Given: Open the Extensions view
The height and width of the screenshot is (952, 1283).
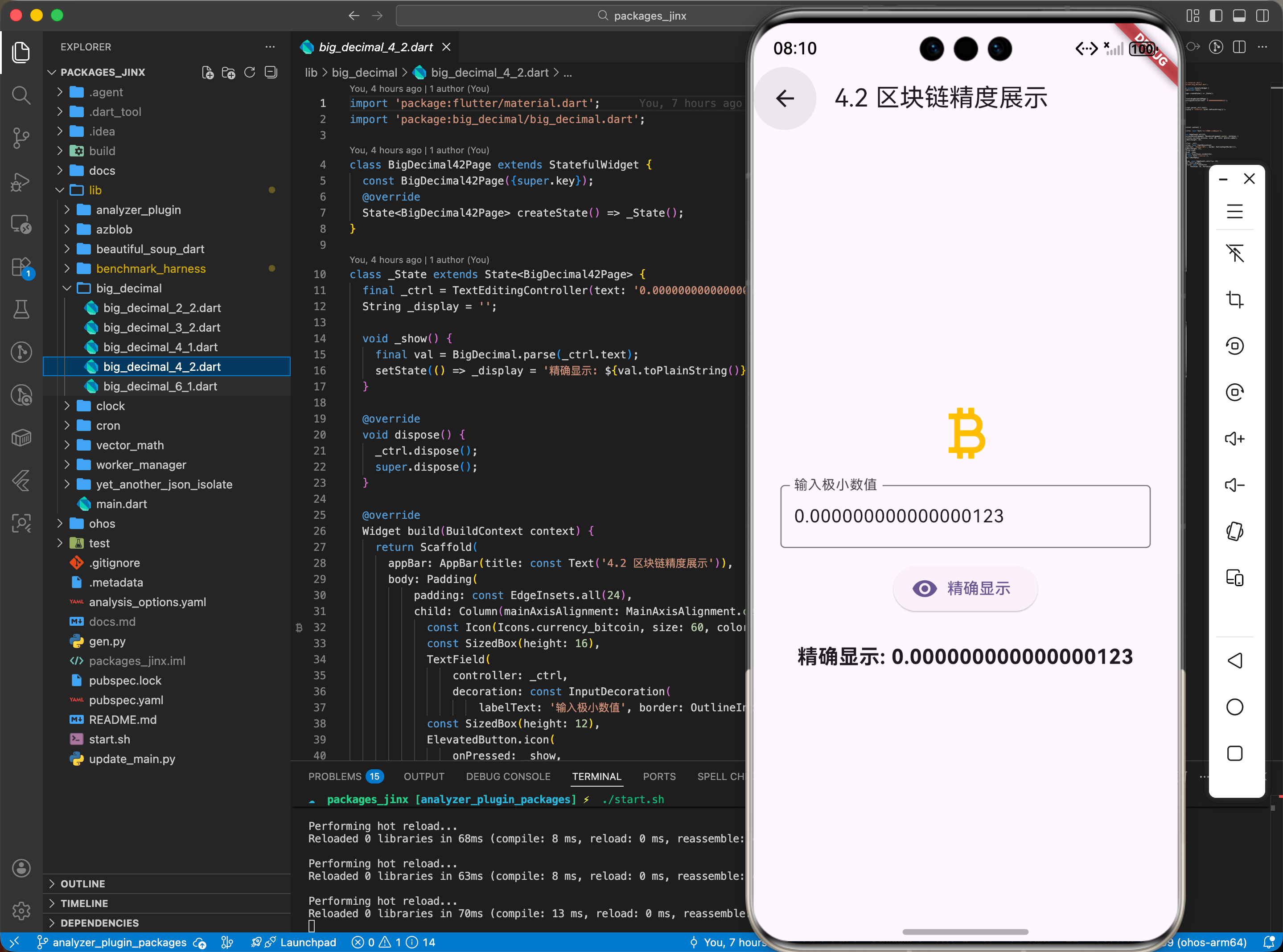Looking at the screenshot, I should (x=21, y=267).
